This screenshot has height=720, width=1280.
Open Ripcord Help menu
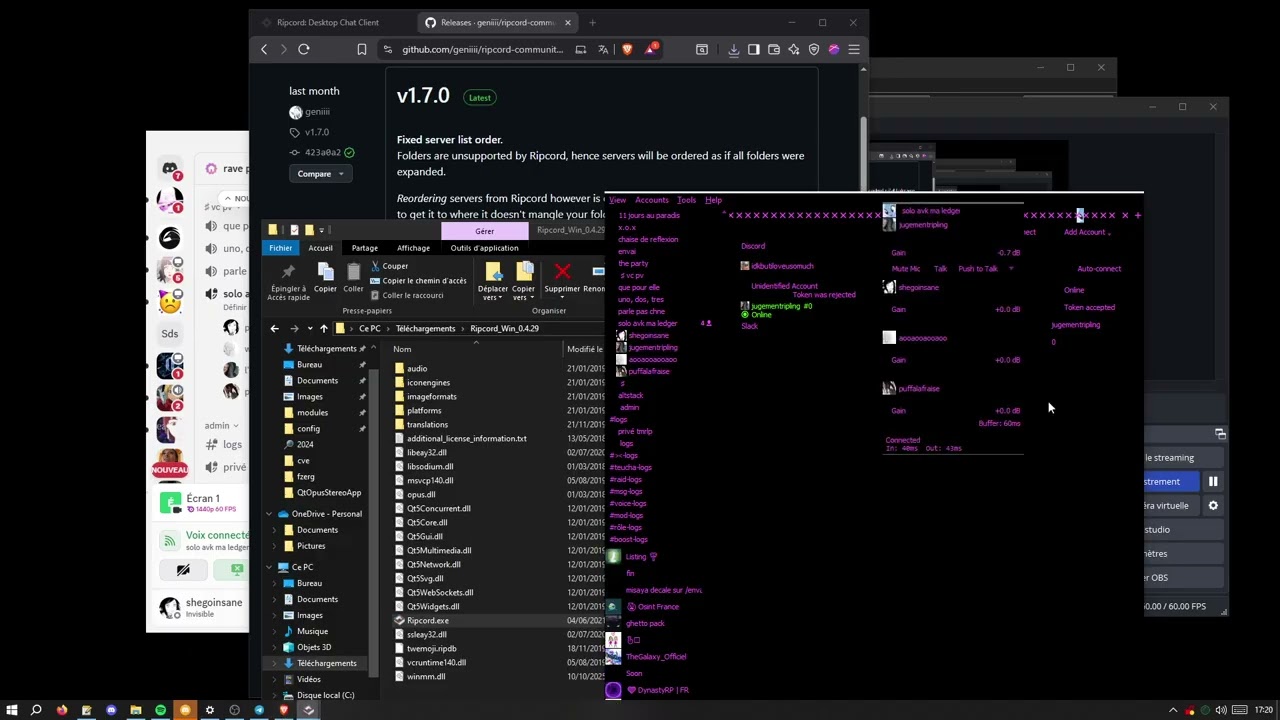(713, 200)
